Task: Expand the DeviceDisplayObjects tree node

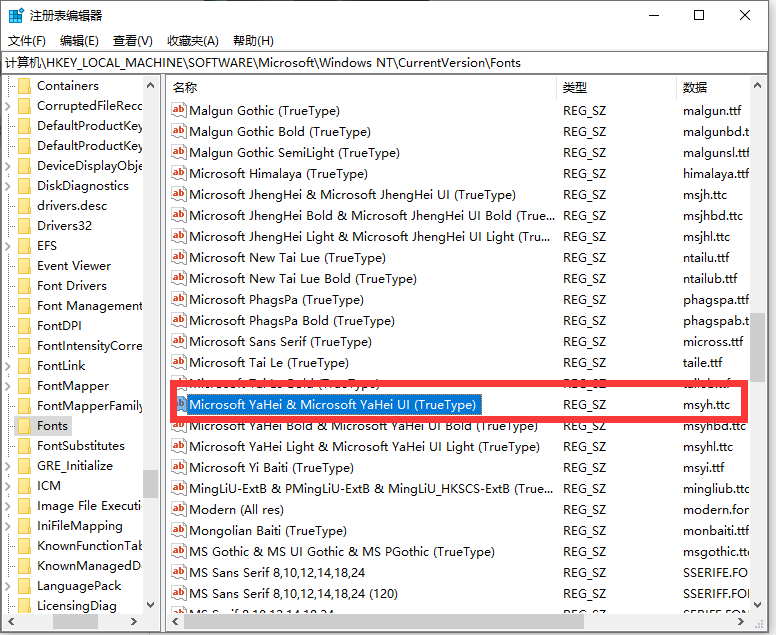Action: pos(8,166)
